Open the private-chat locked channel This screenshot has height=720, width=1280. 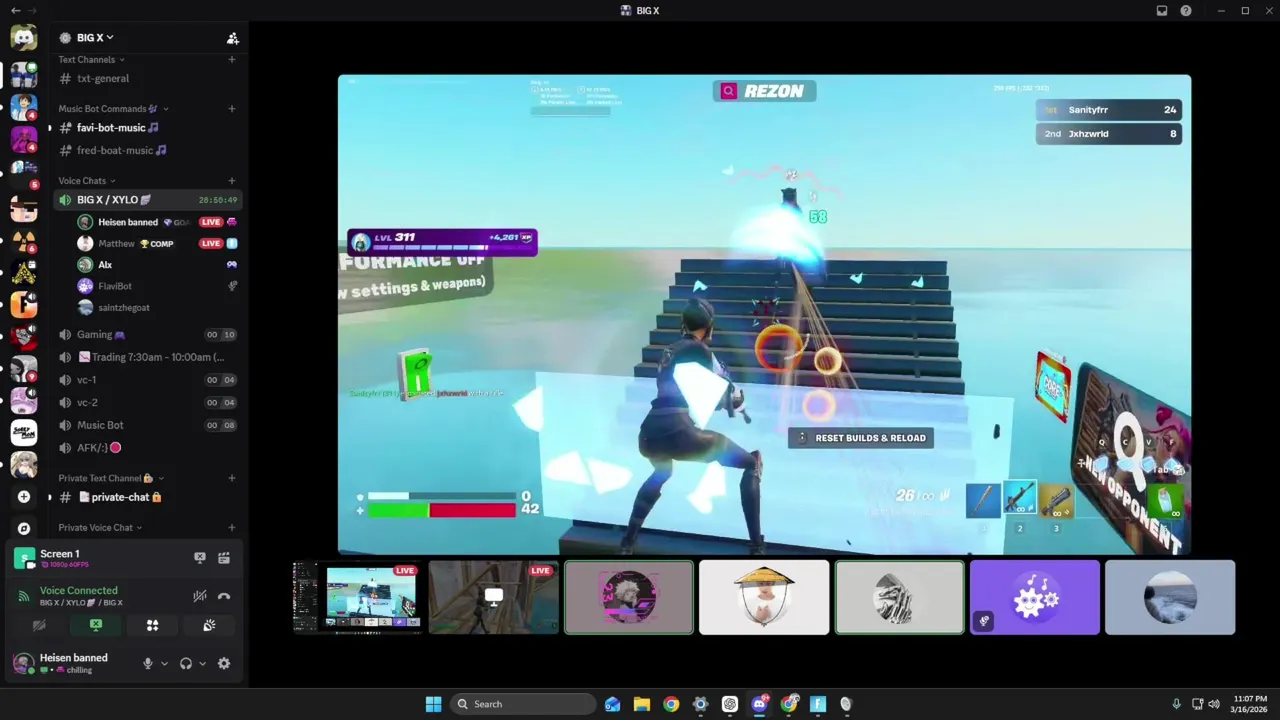(x=148, y=497)
